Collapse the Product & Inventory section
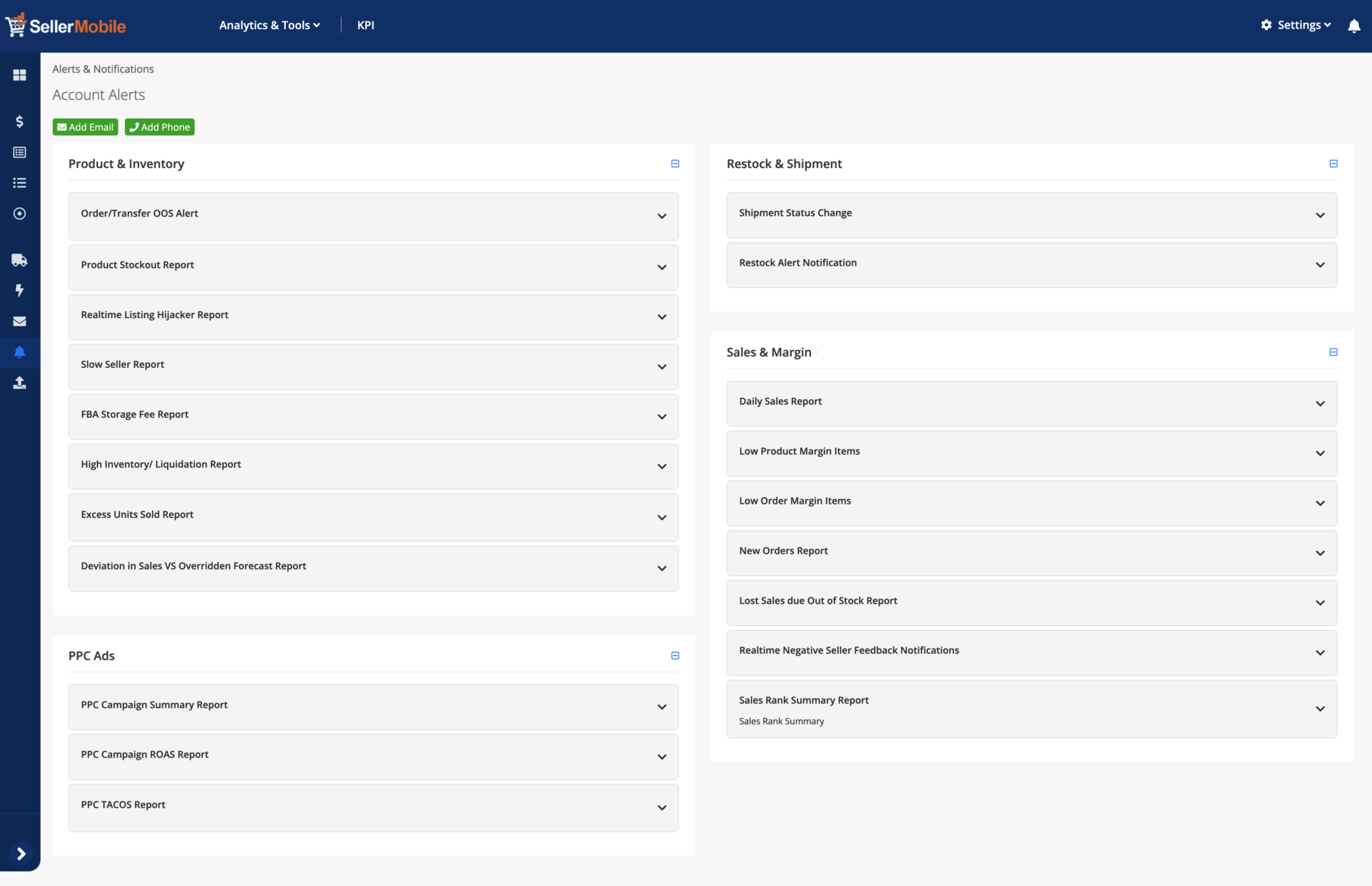This screenshot has height=886, width=1372. coord(675,164)
